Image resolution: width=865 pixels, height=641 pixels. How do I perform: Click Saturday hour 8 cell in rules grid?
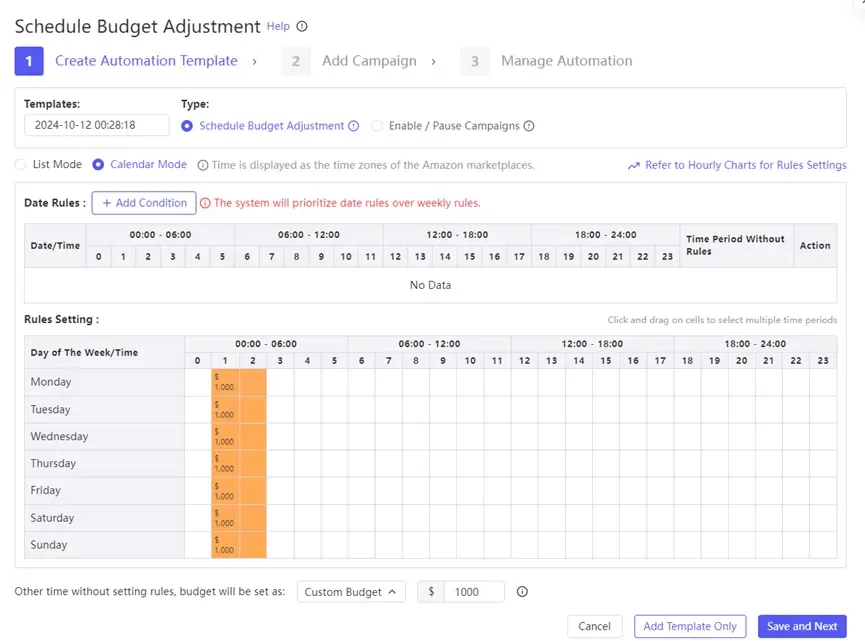[416, 517]
